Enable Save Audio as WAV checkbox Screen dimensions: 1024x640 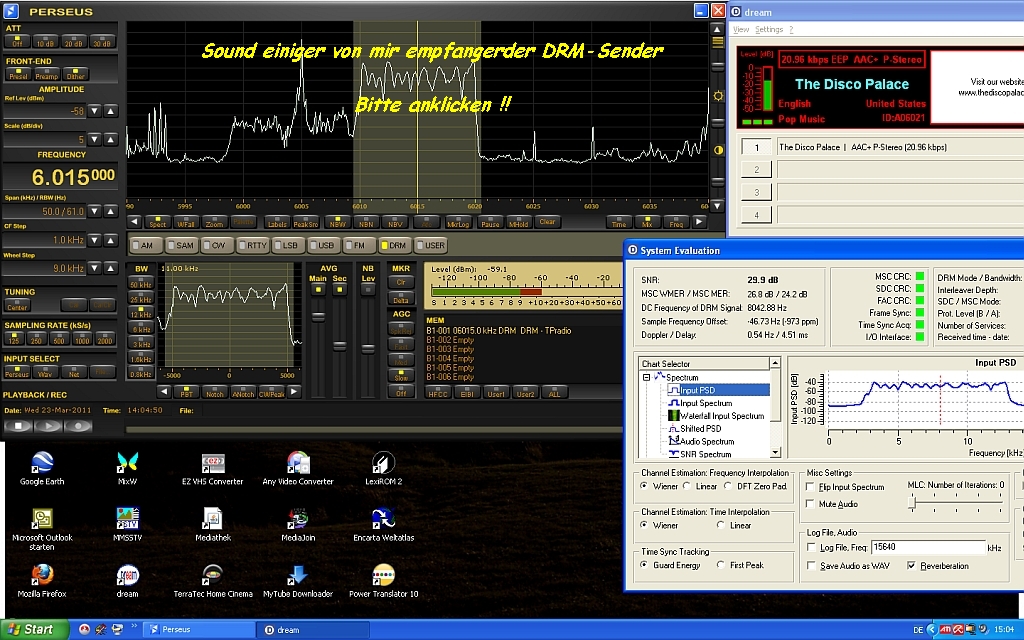pyautogui.click(x=811, y=566)
